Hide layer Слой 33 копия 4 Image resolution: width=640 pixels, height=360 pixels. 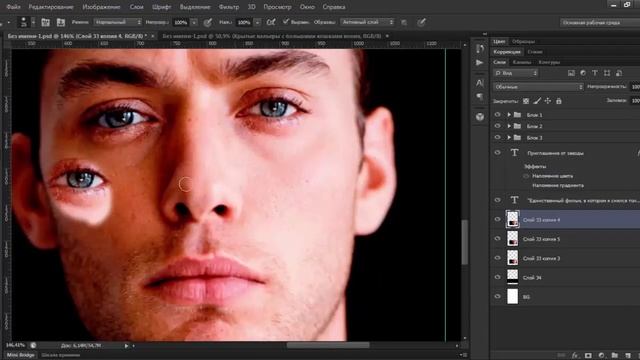pyautogui.click(x=498, y=220)
